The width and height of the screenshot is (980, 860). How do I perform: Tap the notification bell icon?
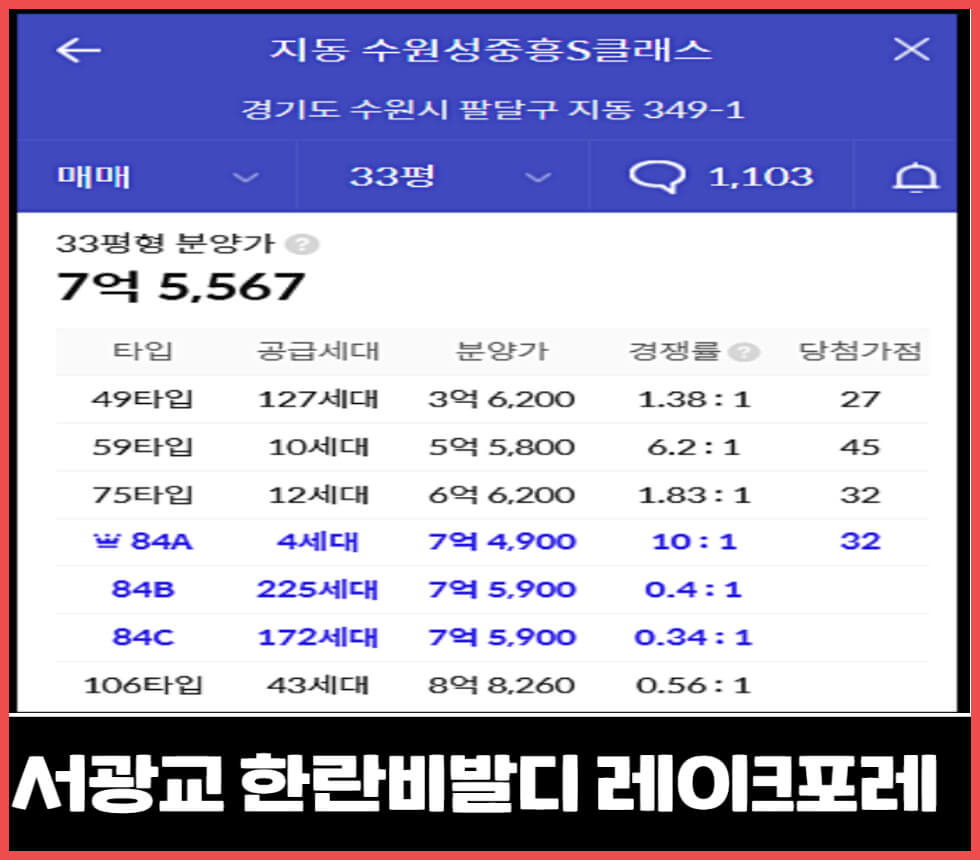[x=915, y=177]
